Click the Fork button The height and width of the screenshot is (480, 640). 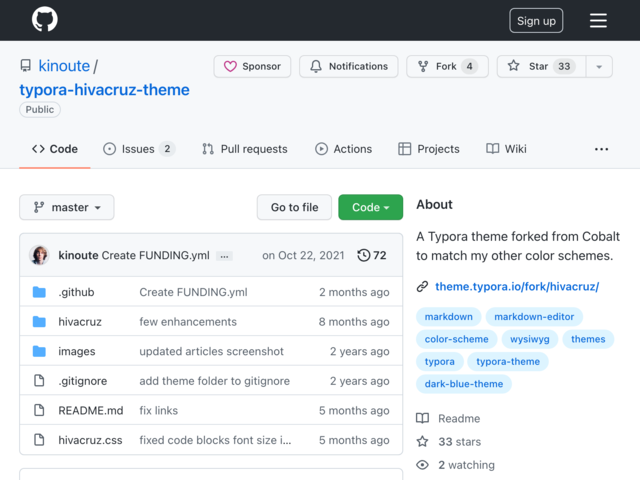tap(447, 66)
